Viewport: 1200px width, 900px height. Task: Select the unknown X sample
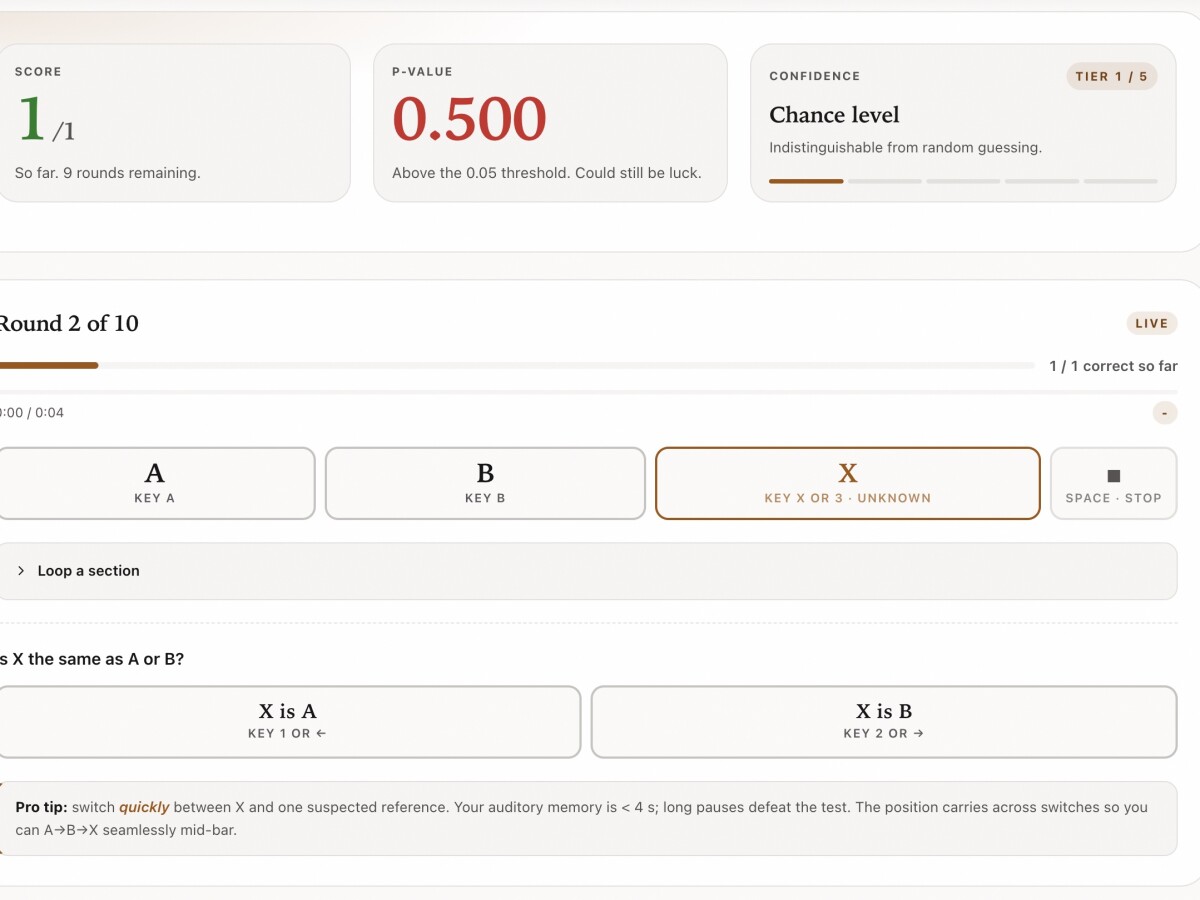pyautogui.click(x=848, y=483)
